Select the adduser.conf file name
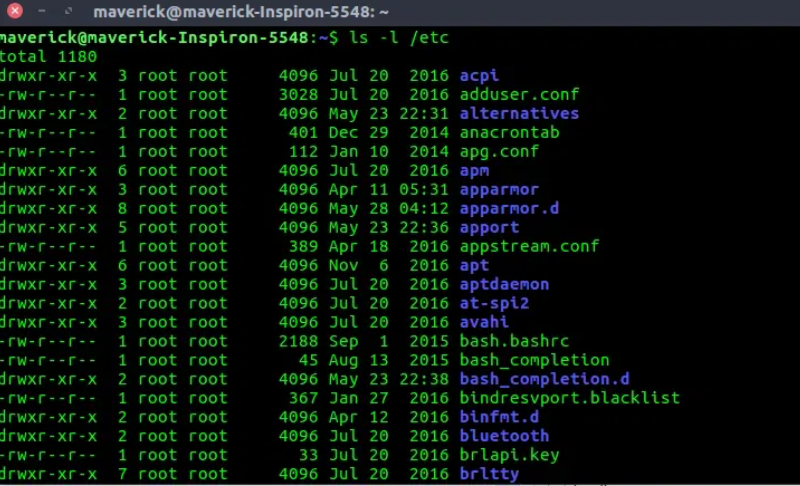 (519, 94)
